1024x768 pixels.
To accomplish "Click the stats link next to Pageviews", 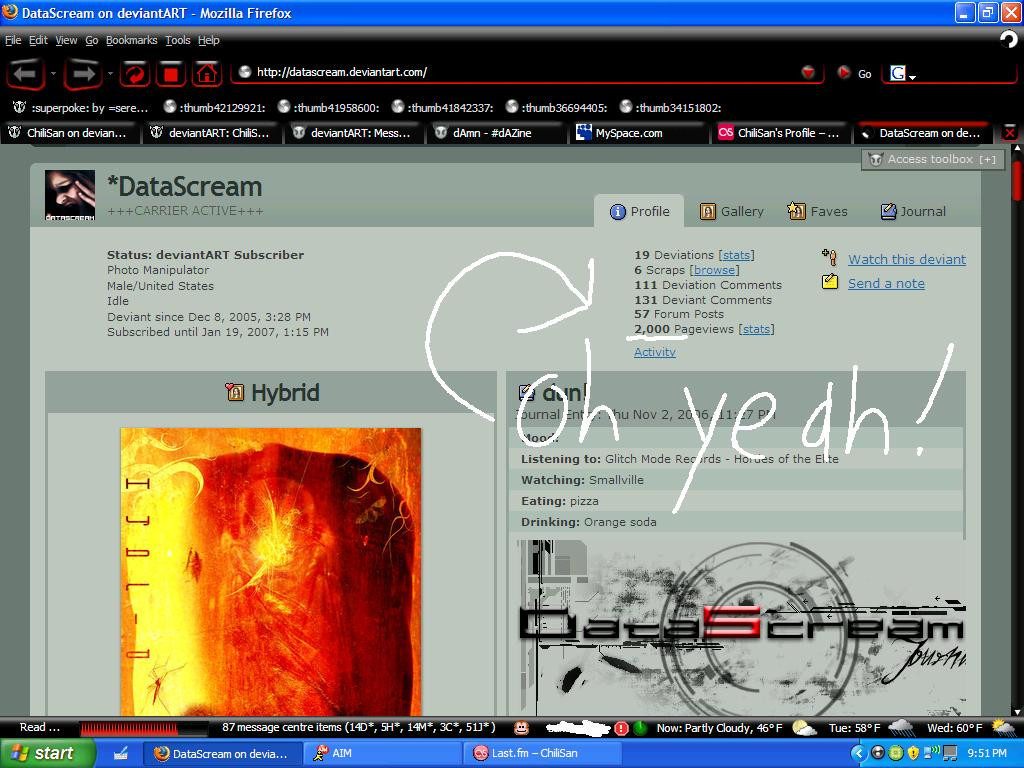I will pyautogui.click(x=756, y=329).
